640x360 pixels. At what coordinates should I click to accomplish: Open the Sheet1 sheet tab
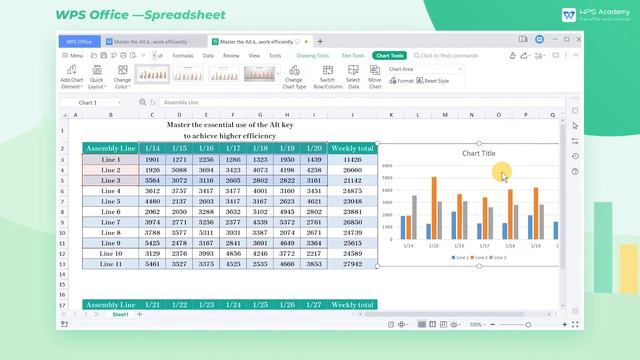click(120, 314)
